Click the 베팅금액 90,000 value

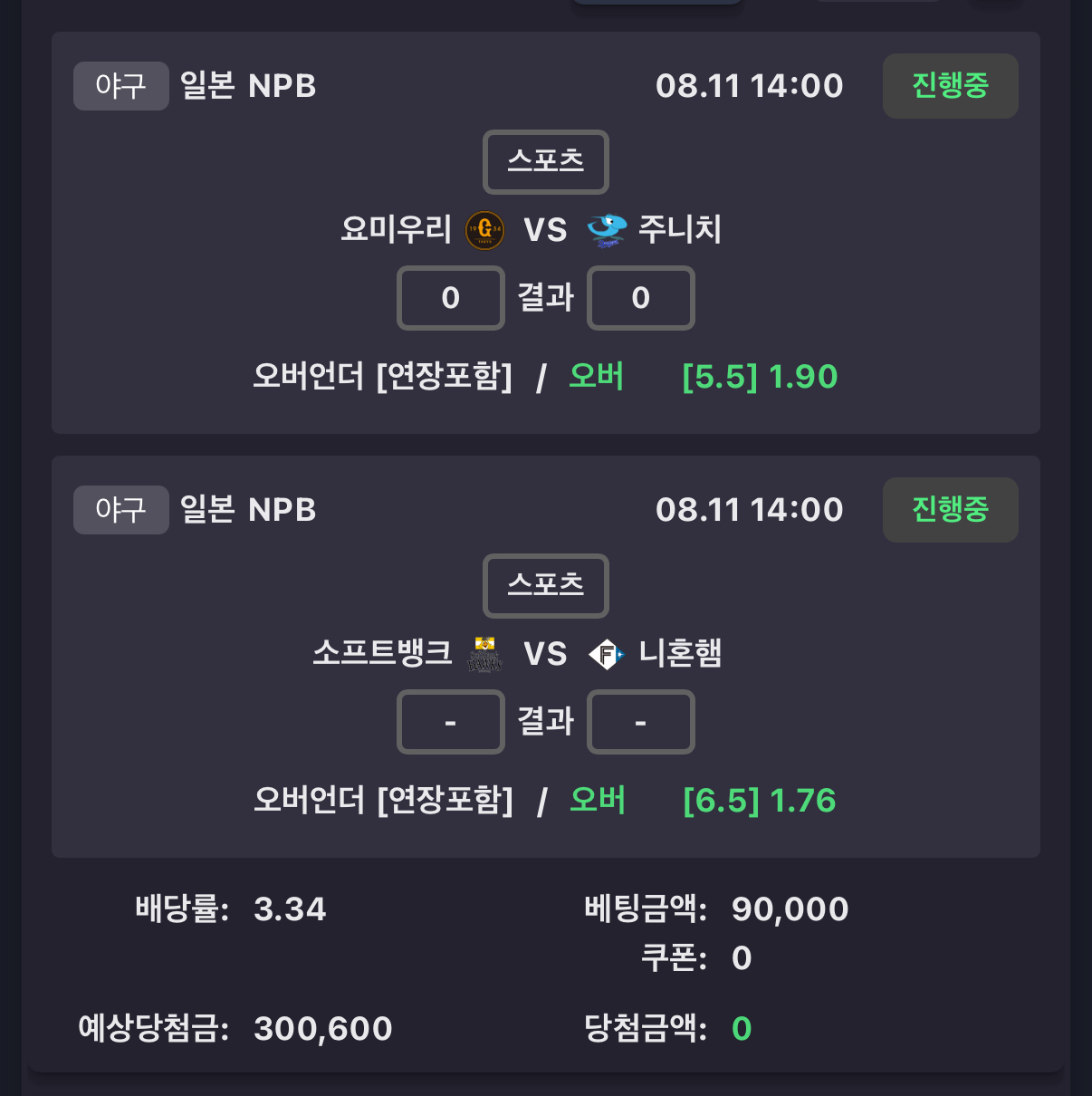click(790, 909)
